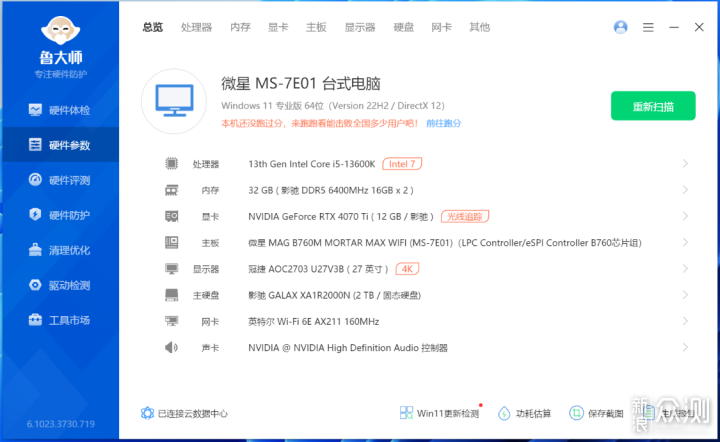Image resolution: width=720 pixels, height=442 pixels.
Task: Click the 13th Gen Intel Core i5-13600K text
Action: pyautogui.click(x=312, y=164)
